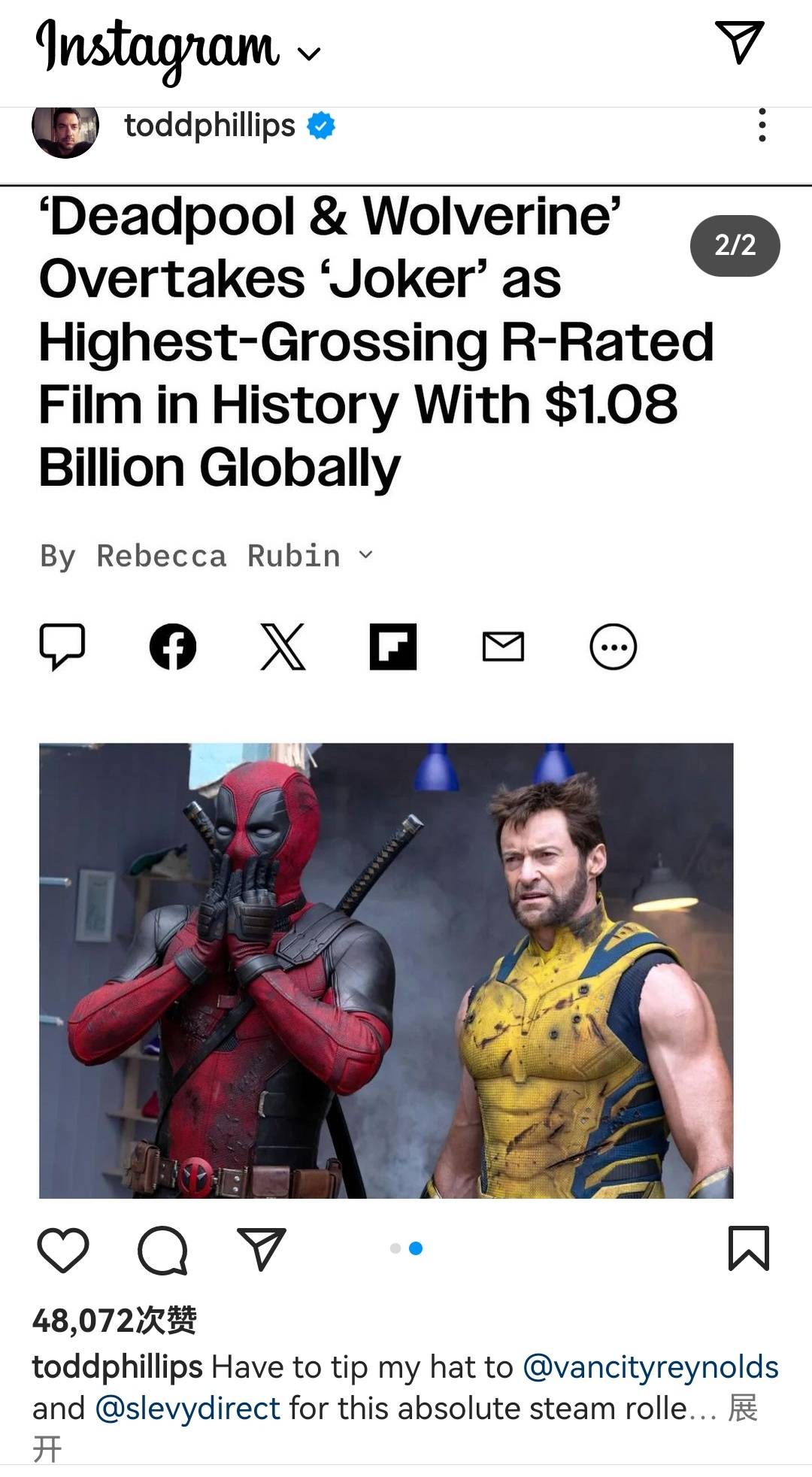Expand the Rebecca Rubin author chevron

pos(365,555)
